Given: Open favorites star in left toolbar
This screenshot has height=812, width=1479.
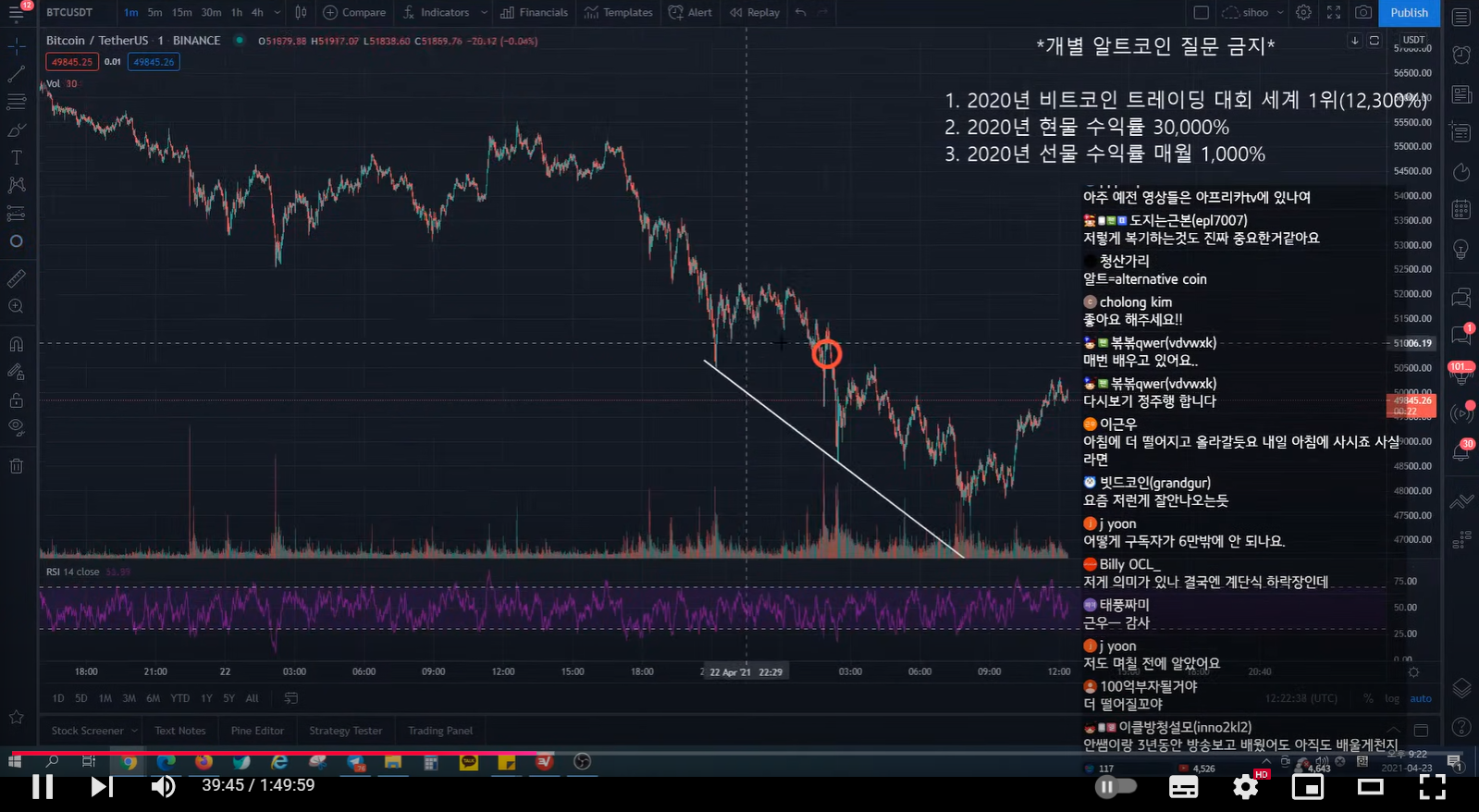Looking at the screenshot, I should click(x=17, y=717).
